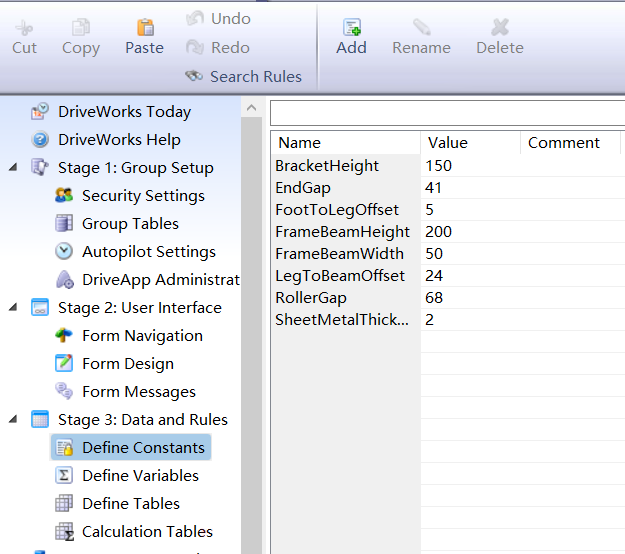Click the Paste clipboard icon
This screenshot has height=554, width=625.
145,28
